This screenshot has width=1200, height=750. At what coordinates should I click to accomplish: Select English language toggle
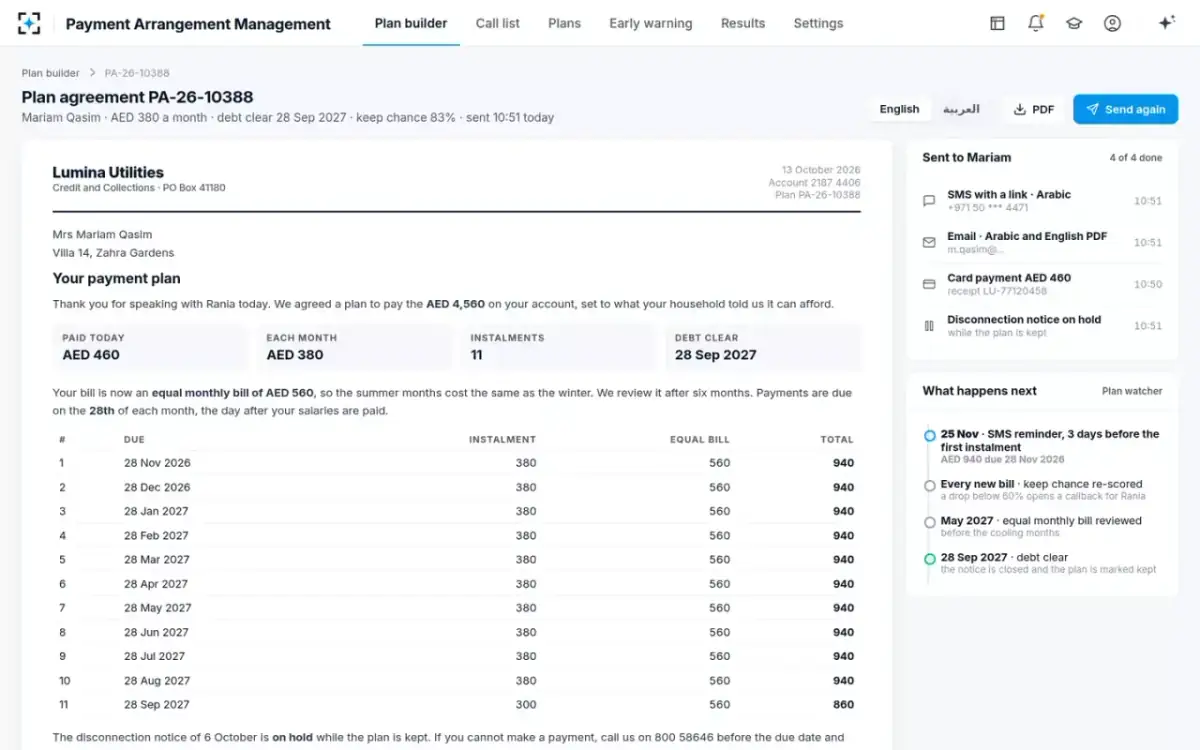pyautogui.click(x=899, y=109)
